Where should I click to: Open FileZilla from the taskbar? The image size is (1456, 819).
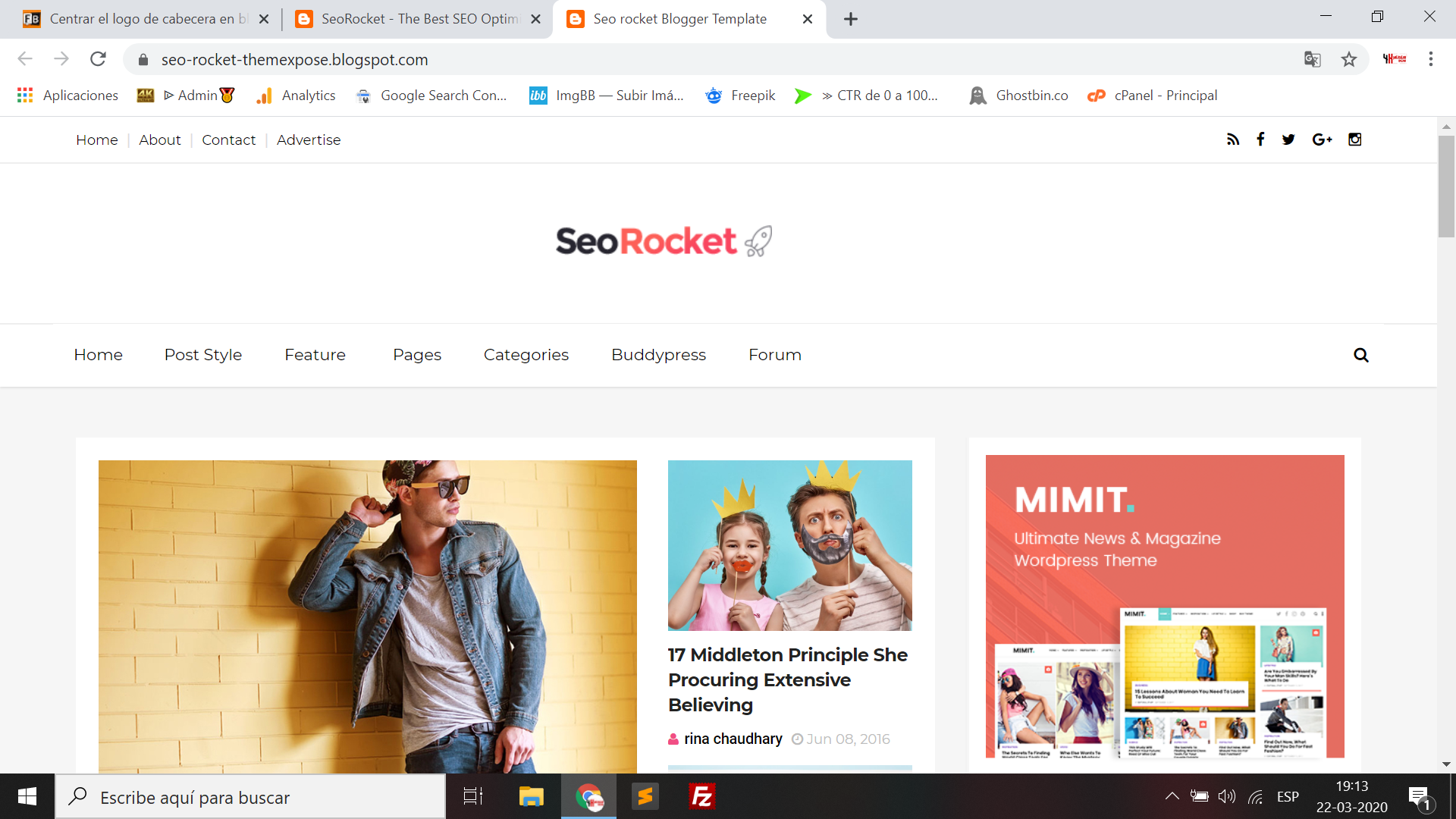702,796
